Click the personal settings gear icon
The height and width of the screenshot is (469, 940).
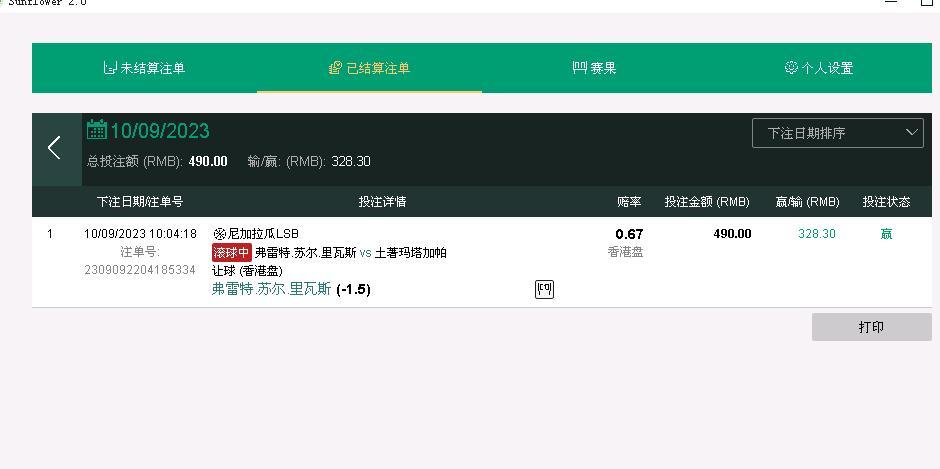click(x=791, y=67)
